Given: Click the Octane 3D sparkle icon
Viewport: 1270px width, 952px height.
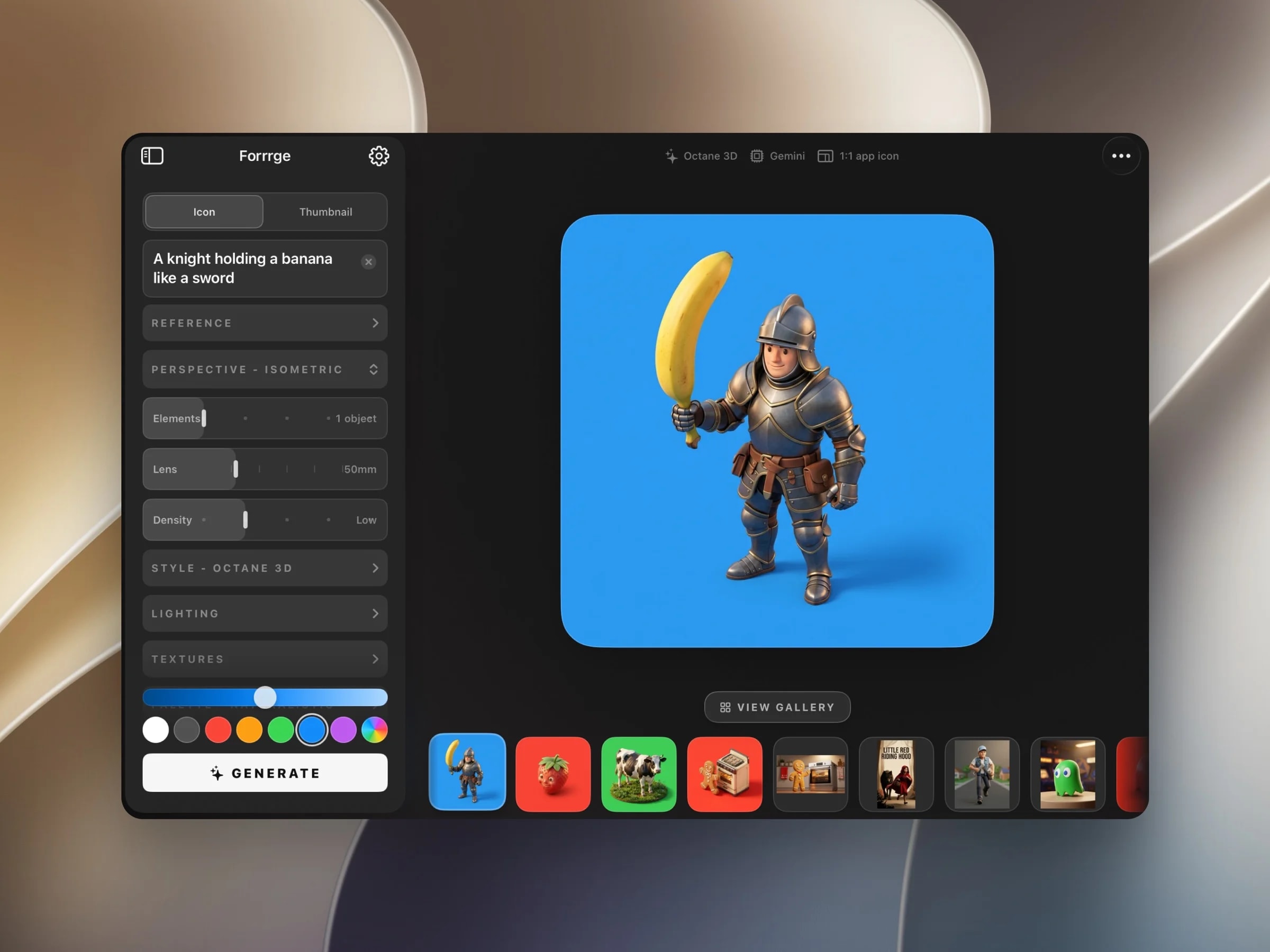Looking at the screenshot, I should click(x=671, y=155).
